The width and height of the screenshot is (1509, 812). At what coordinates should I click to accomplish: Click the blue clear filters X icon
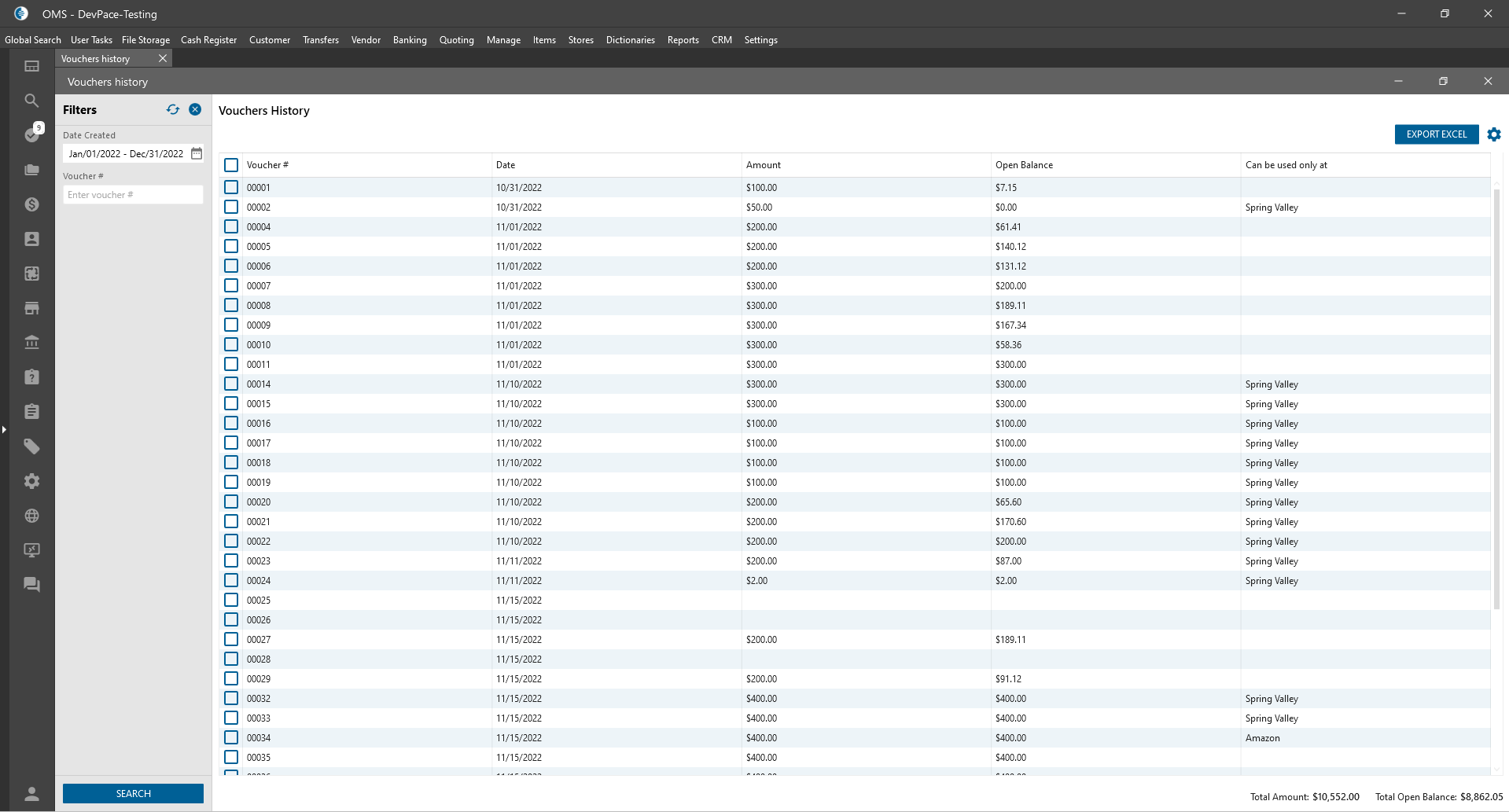click(195, 109)
